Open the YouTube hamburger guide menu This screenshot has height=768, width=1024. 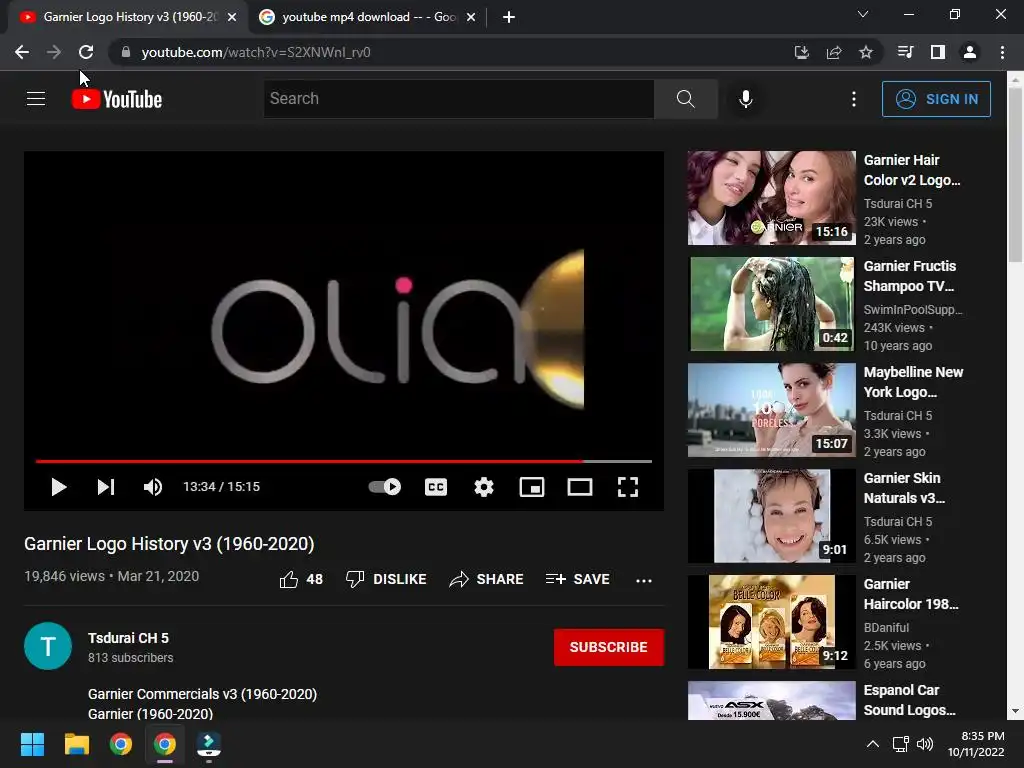click(x=36, y=99)
